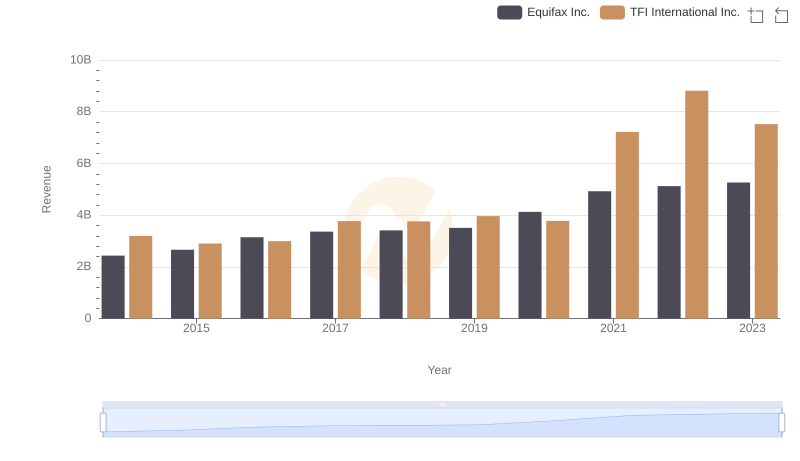Click the tallest TFI International bar for 2022
The image size is (800, 461).
pyautogui.click(x=696, y=204)
